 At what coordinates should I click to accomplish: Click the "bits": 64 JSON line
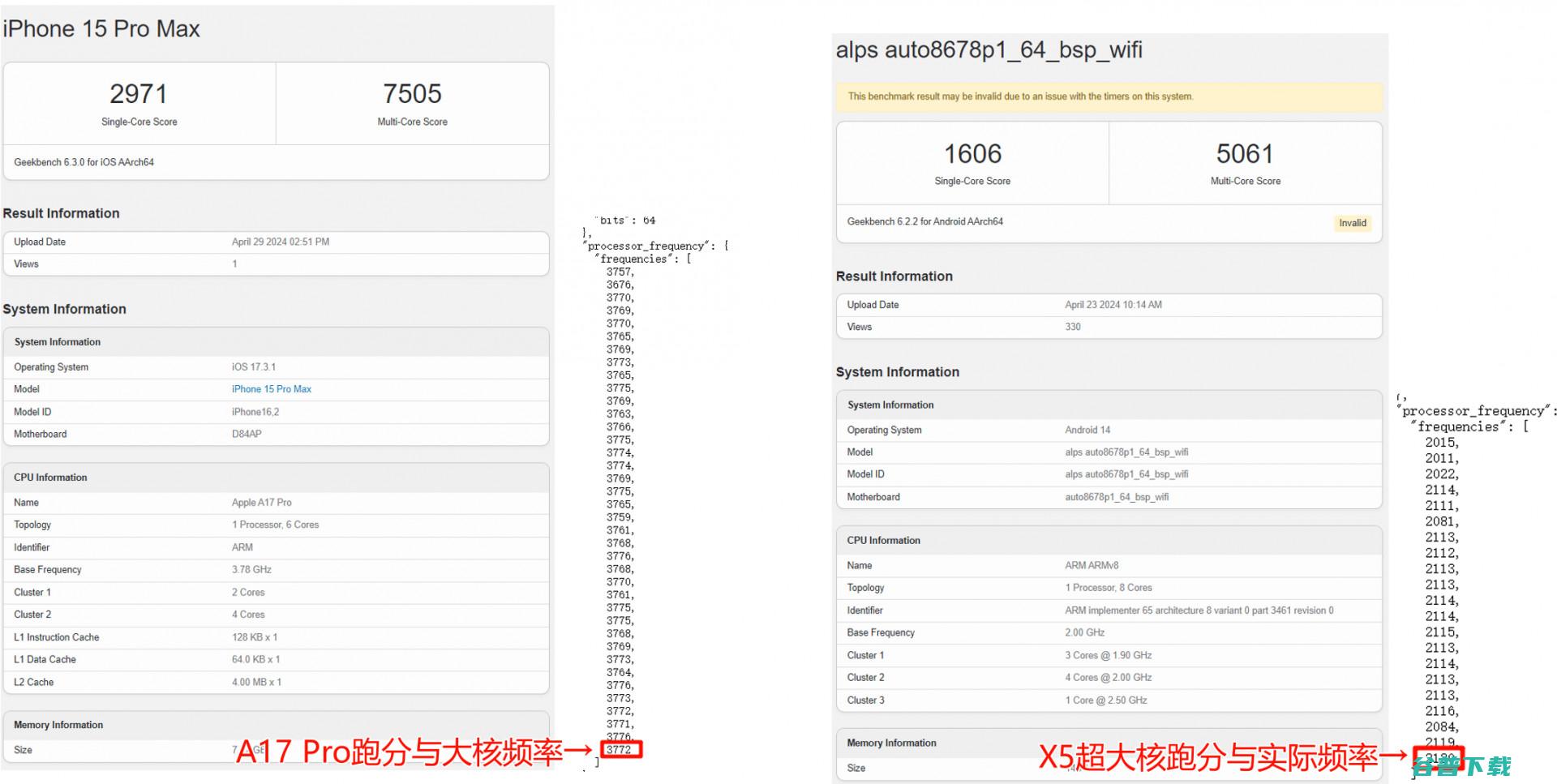(625, 221)
